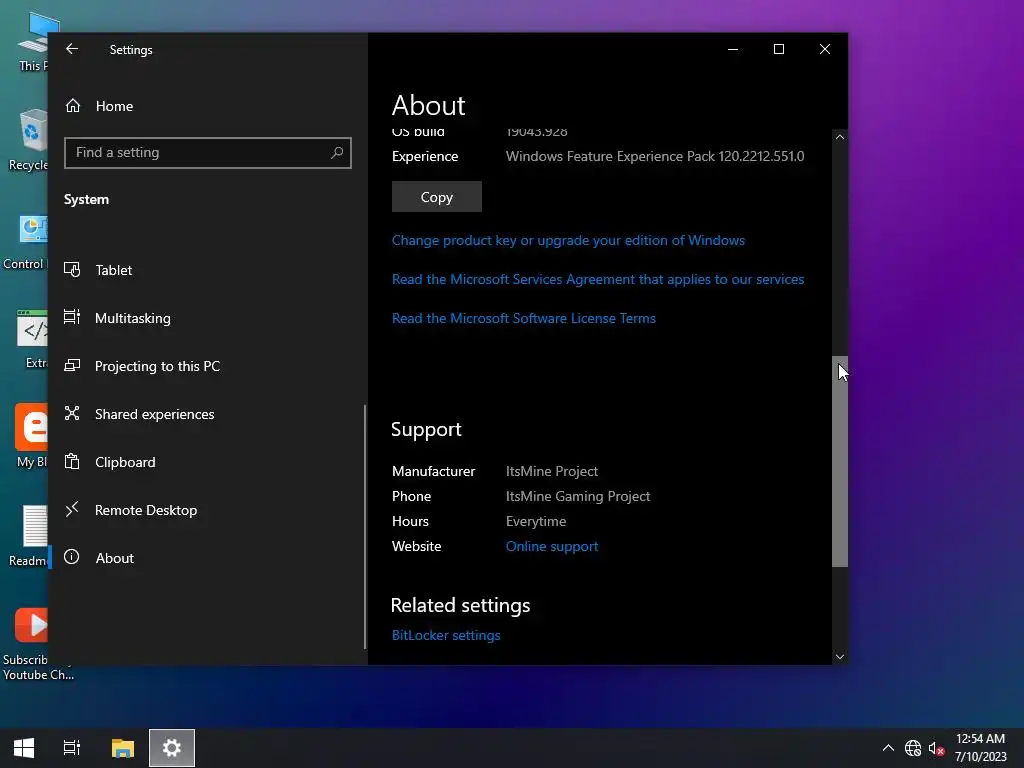Click the Settings gear on the taskbar
Image resolution: width=1024 pixels, height=768 pixels.
172,748
